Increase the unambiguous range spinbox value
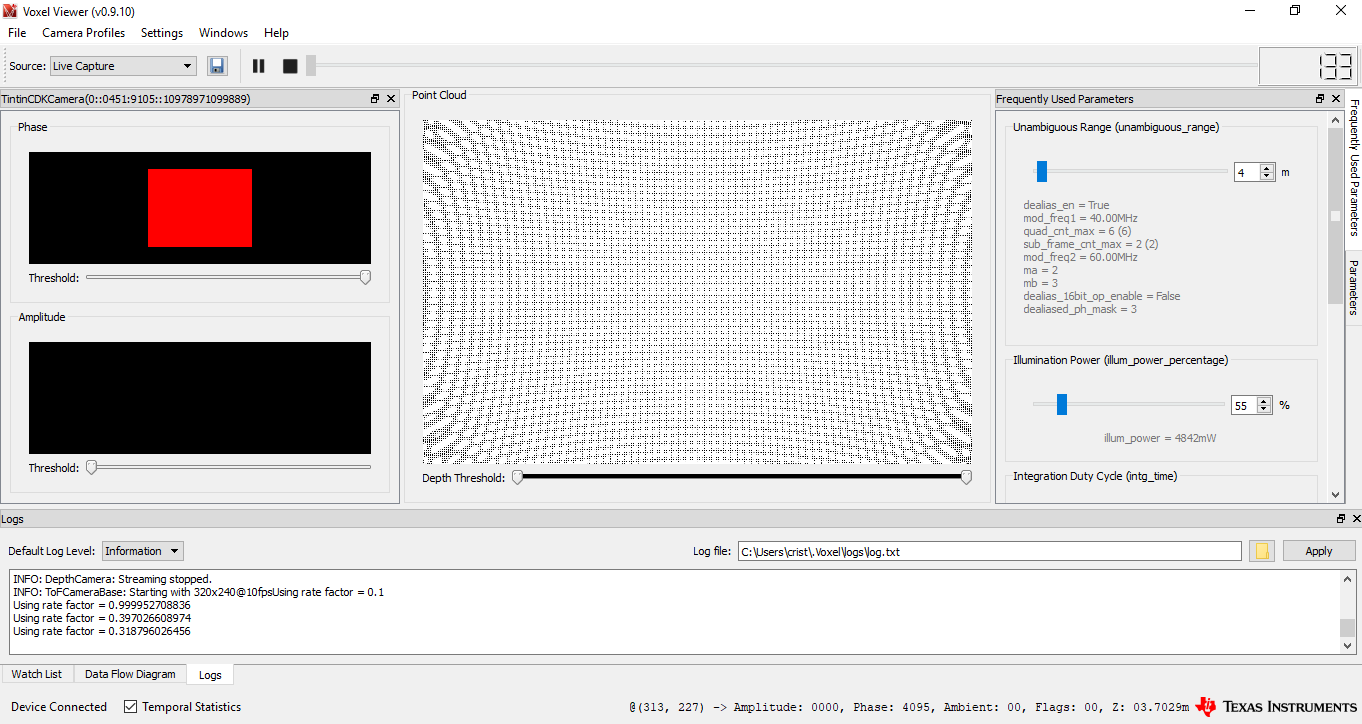The image size is (1362, 724). pos(1267,168)
